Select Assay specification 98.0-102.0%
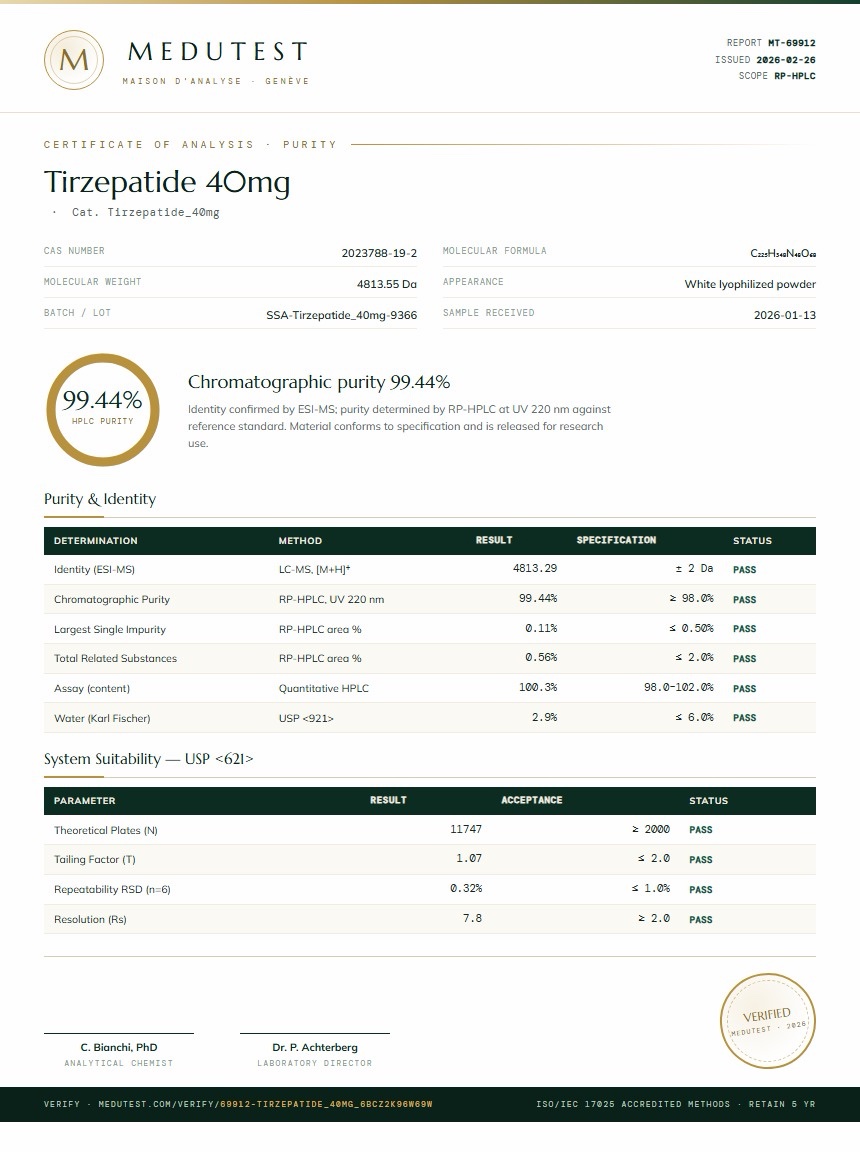 (x=679, y=688)
